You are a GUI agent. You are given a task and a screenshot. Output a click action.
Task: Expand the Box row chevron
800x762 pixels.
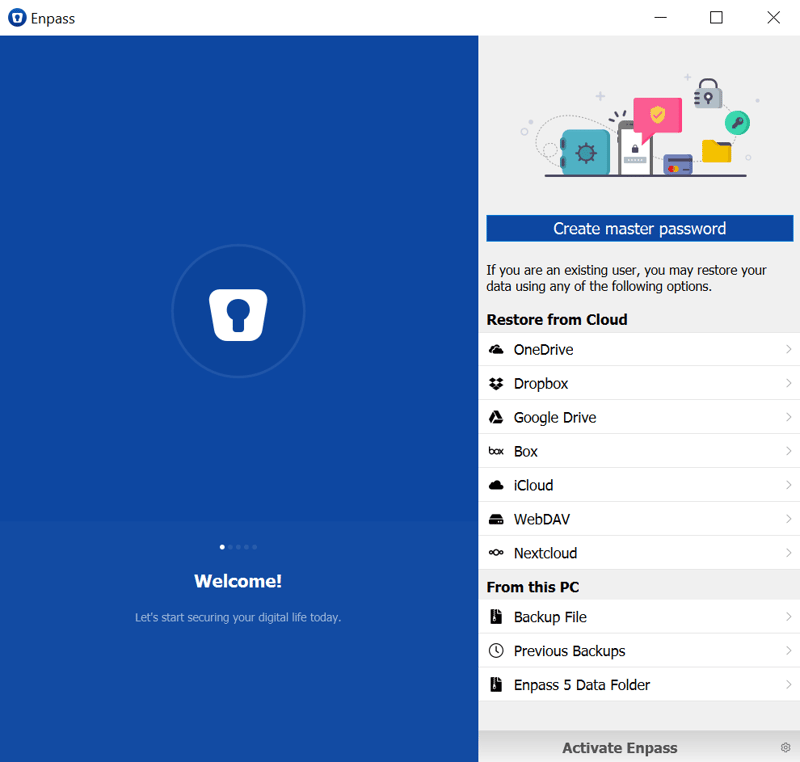(789, 451)
